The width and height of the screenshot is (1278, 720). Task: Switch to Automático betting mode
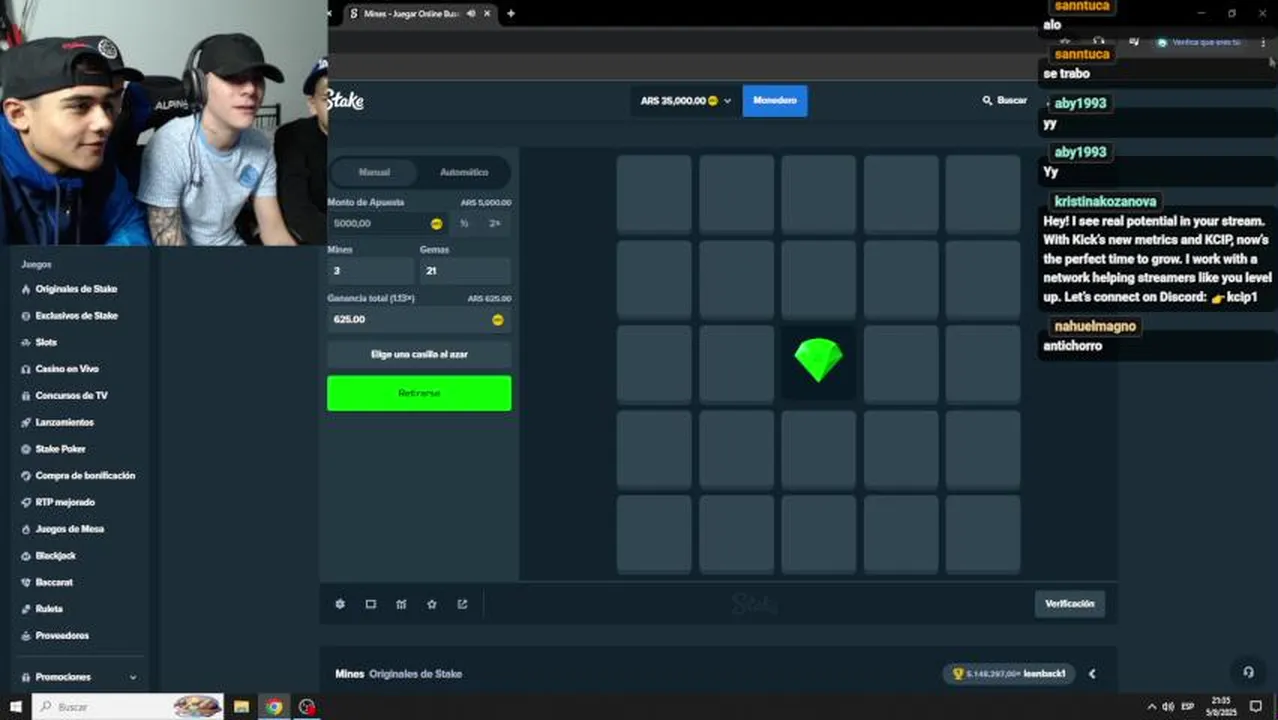[x=464, y=172]
